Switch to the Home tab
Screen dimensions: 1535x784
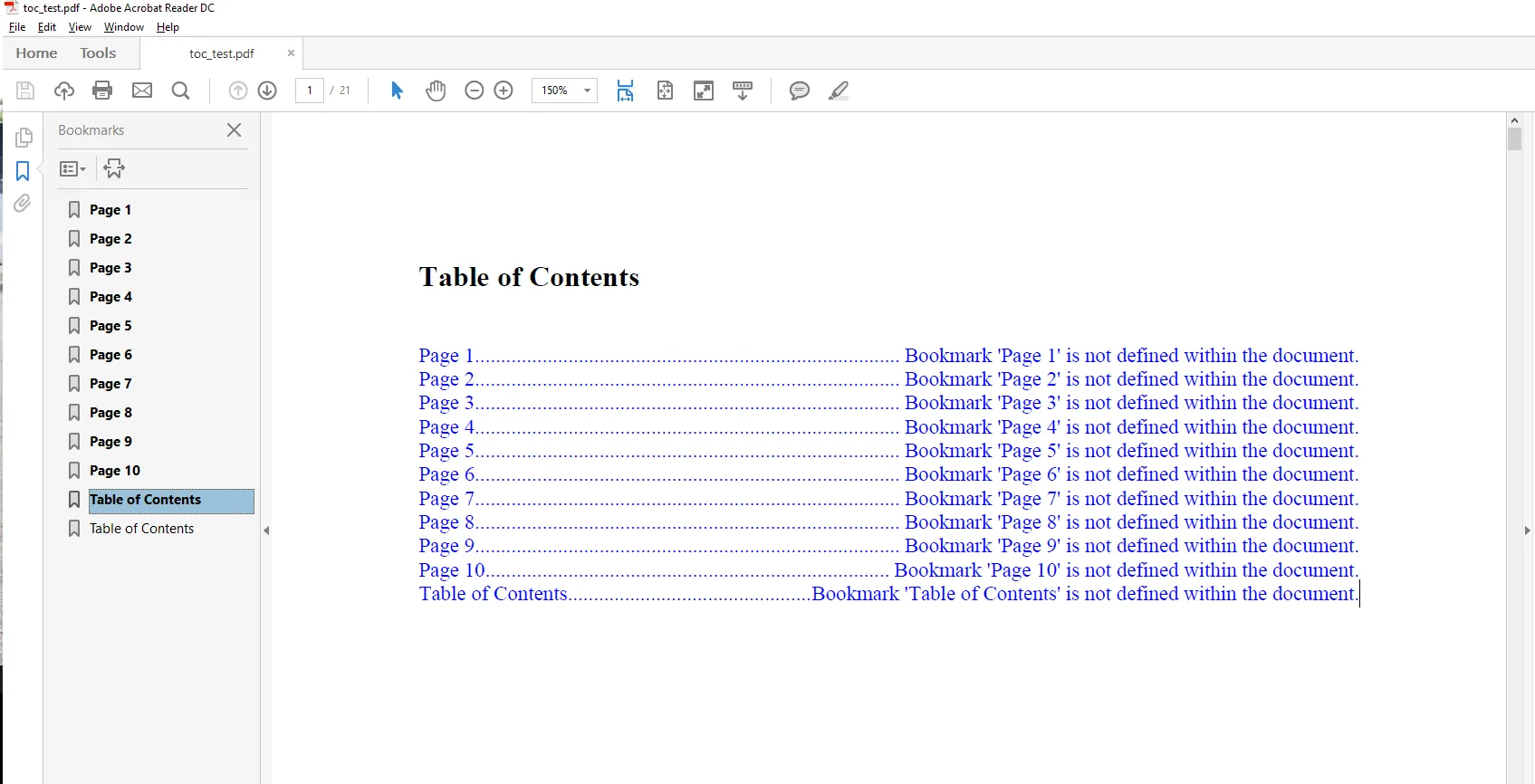[x=36, y=53]
